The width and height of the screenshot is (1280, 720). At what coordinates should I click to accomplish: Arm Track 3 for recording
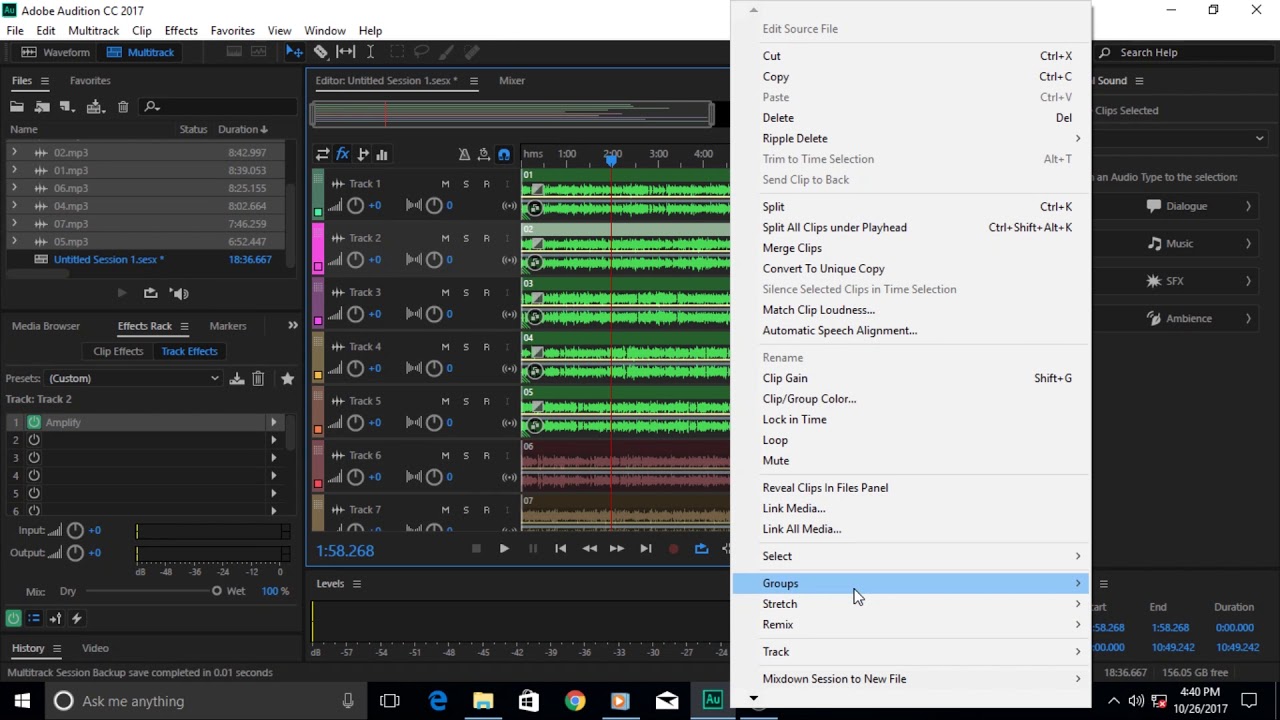click(x=487, y=292)
